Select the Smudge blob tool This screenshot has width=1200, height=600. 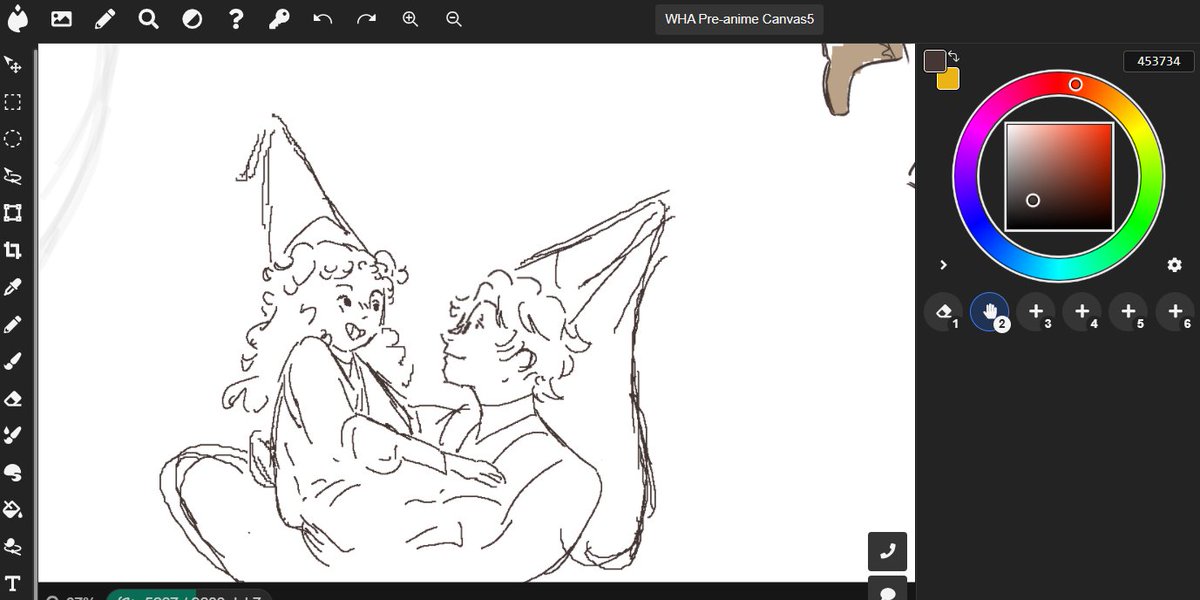pyautogui.click(x=13, y=472)
